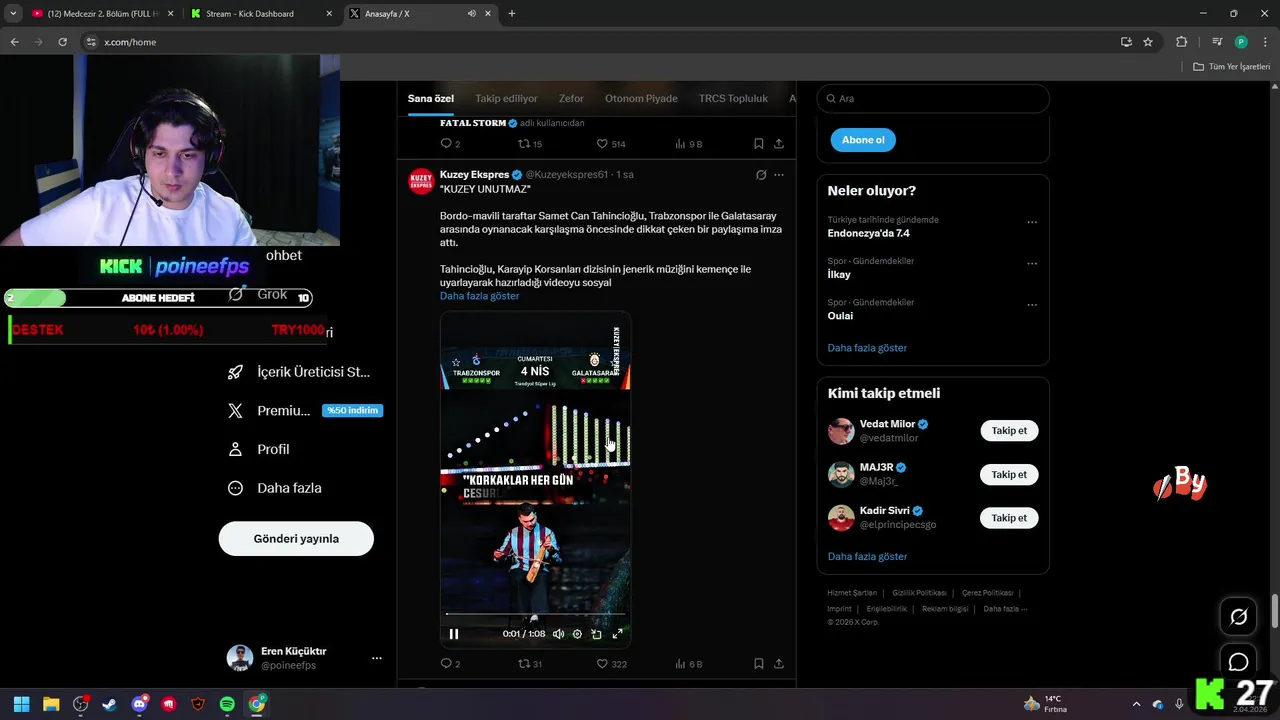
Task: Bookmark the FATAL STORM post
Action: (x=759, y=144)
